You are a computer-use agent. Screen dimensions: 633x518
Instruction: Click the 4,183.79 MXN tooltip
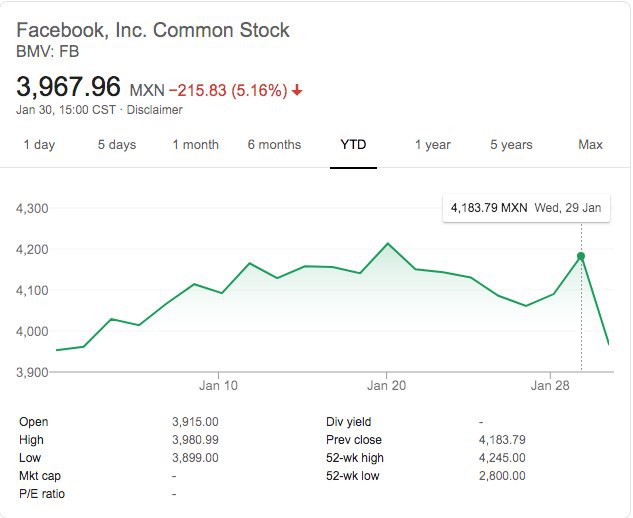coord(526,208)
